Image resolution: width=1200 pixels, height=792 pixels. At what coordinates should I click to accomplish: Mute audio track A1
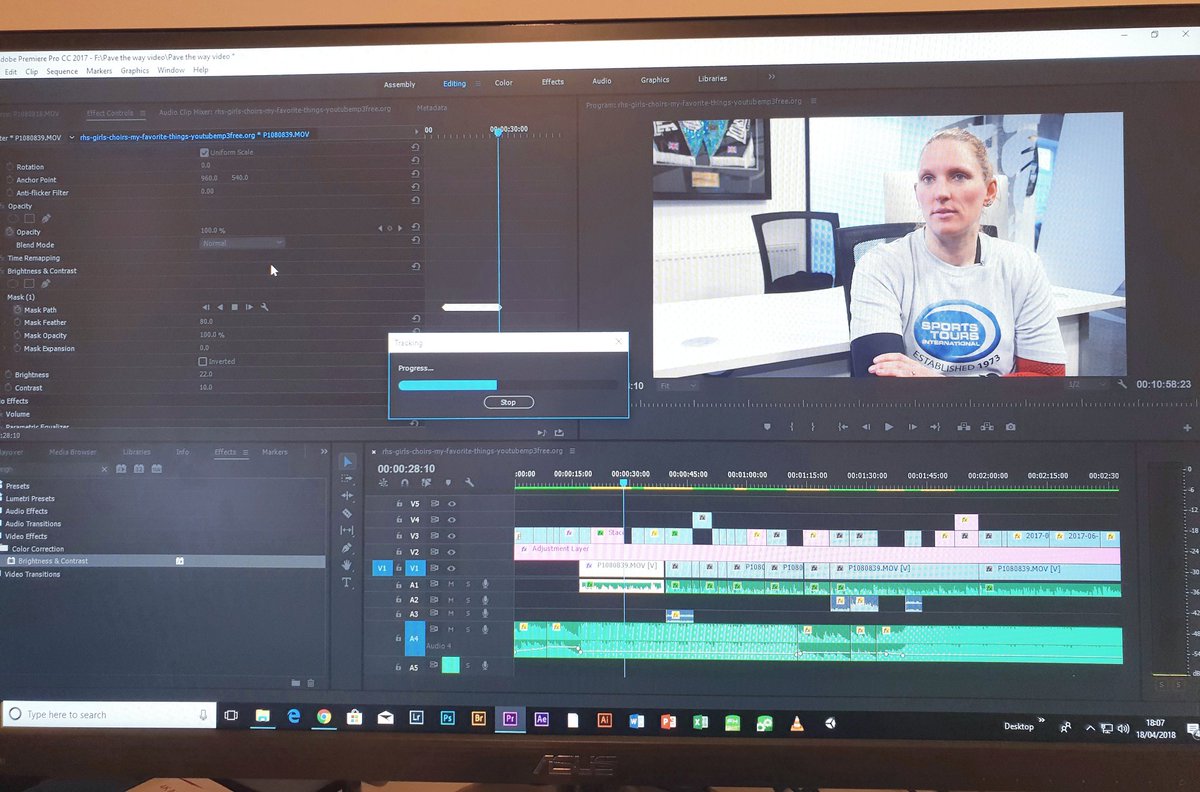pyautogui.click(x=452, y=584)
